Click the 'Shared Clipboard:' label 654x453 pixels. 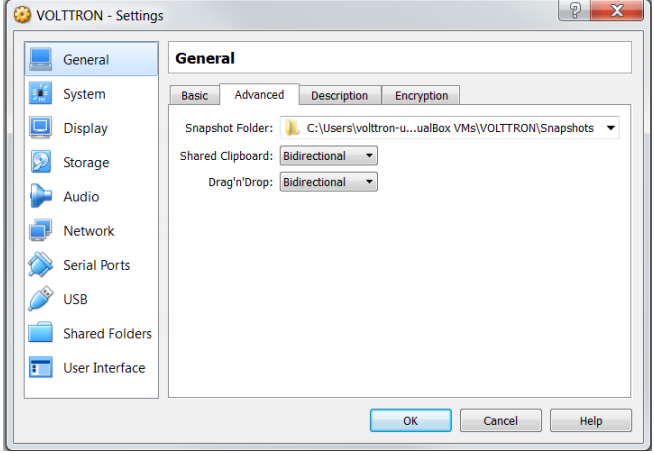point(226,156)
